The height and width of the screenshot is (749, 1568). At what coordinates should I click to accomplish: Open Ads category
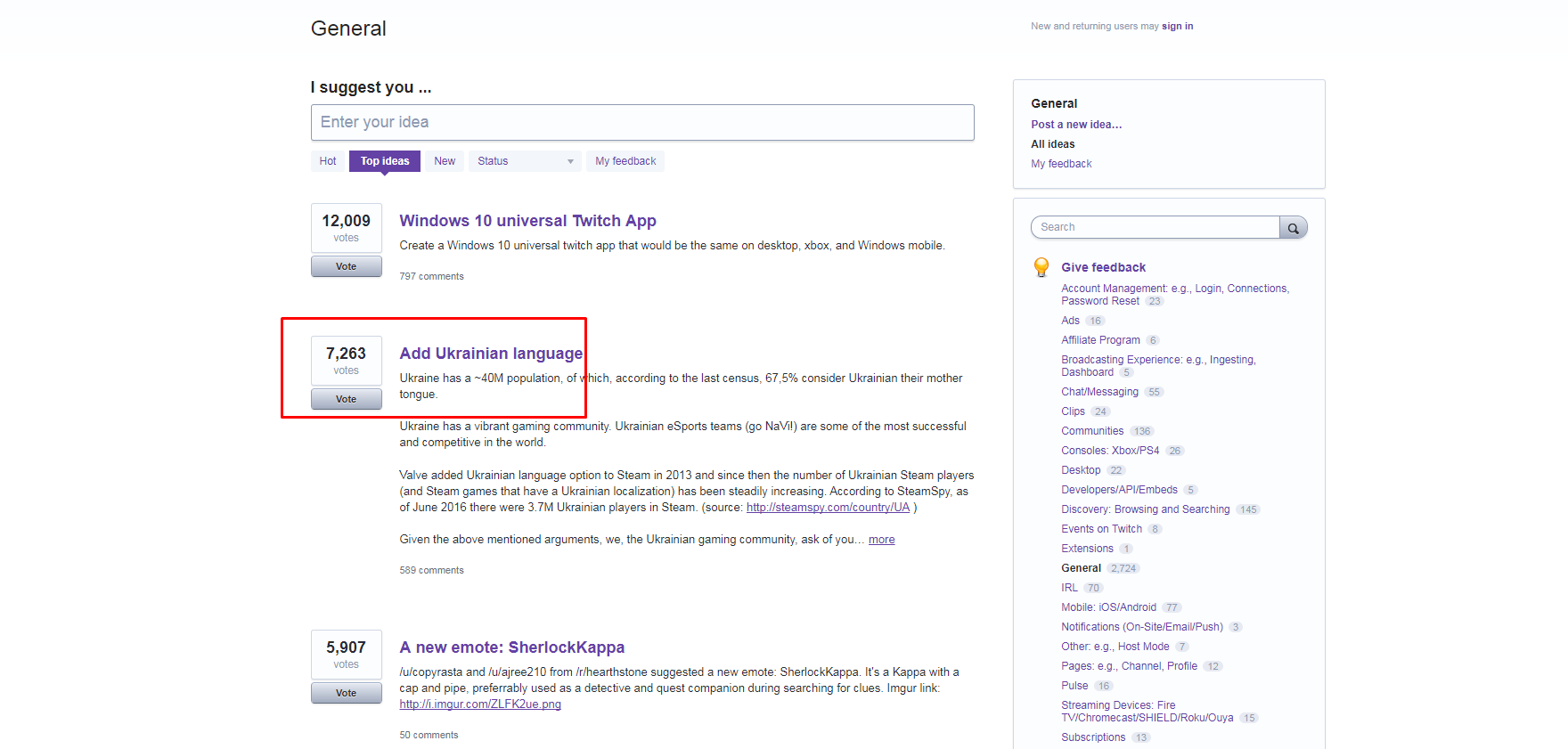pyautogui.click(x=1070, y=321)
